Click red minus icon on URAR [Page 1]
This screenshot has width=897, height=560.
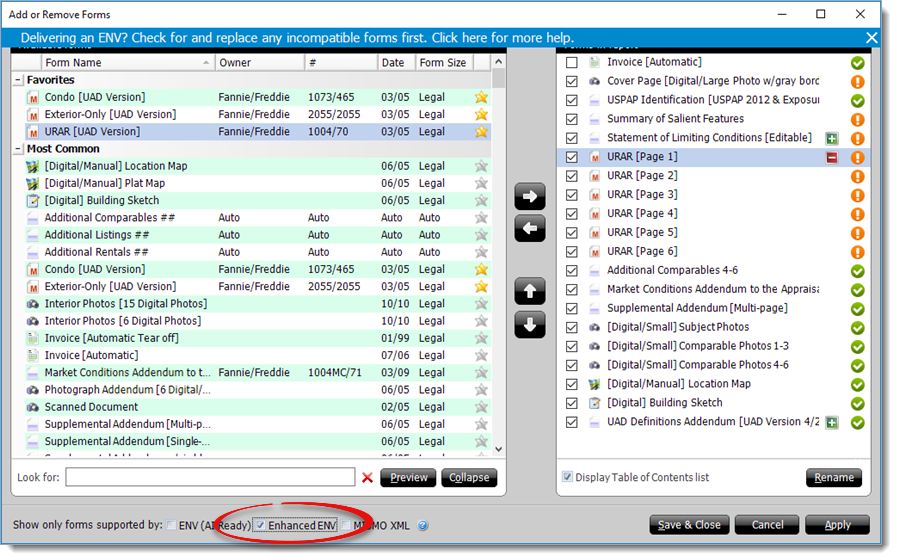[832, 157]
